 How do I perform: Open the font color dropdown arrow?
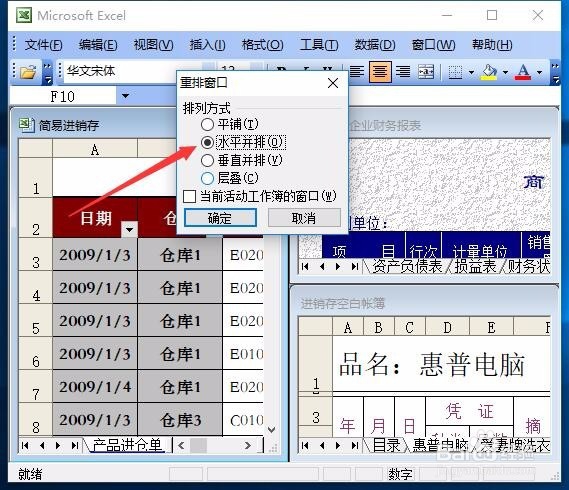point(539,72)
